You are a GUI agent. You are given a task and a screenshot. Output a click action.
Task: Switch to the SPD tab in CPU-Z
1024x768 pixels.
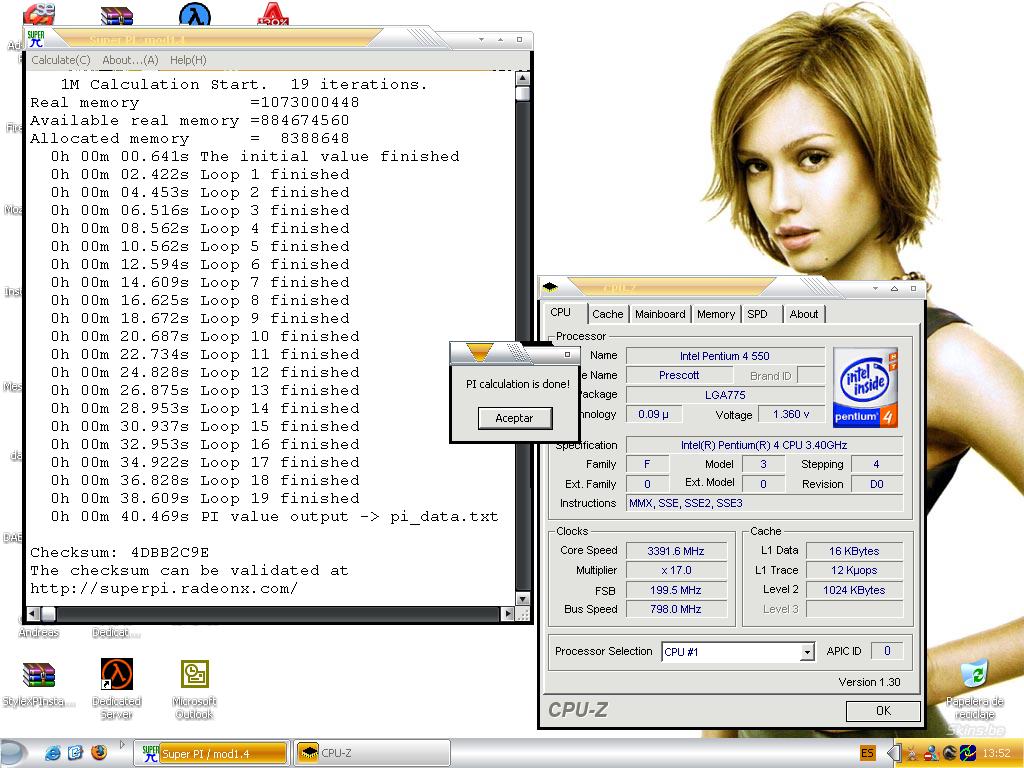(x=758, y=314)
